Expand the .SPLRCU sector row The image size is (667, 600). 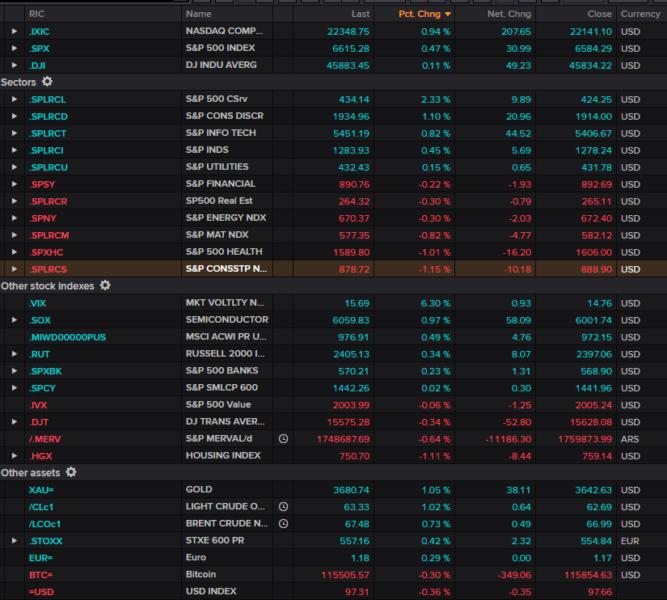pos(14,167)
